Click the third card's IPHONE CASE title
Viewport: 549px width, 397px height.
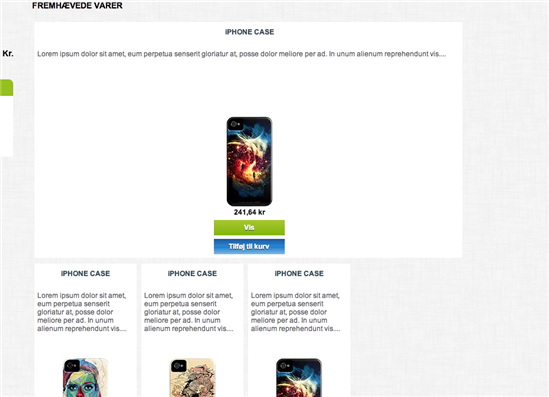click(x=299, y=273)
